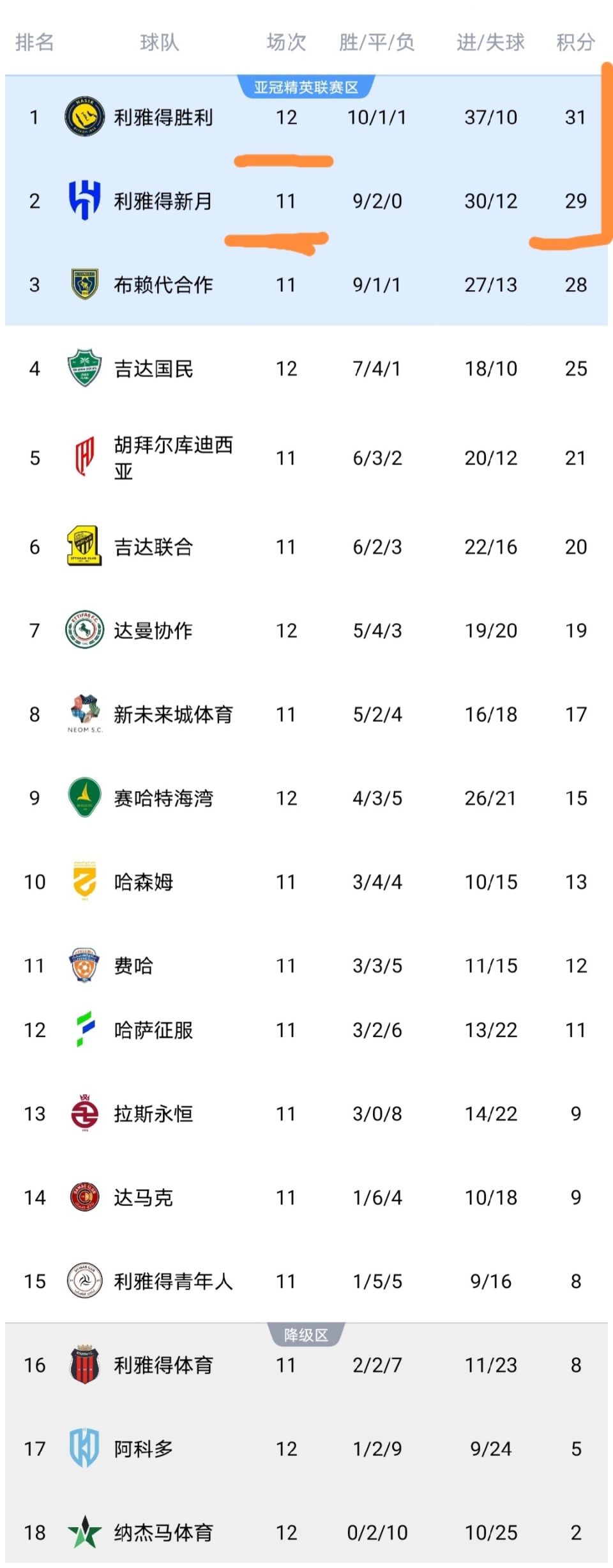Screen dimensions: 613x1568
Task: Click the 阿科多 light-blue crest
Action: click(x=84, y=1448)
